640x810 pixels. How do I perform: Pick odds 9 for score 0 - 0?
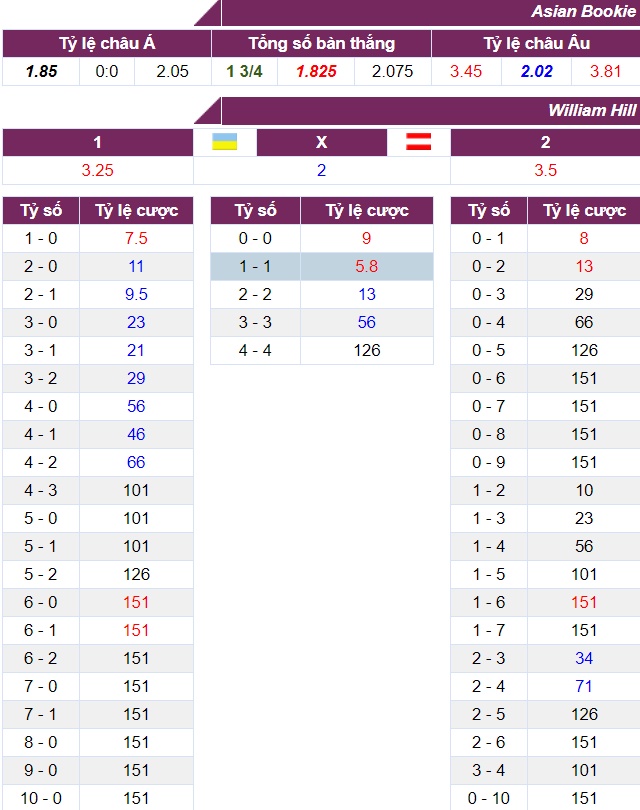tap(367, 238)
